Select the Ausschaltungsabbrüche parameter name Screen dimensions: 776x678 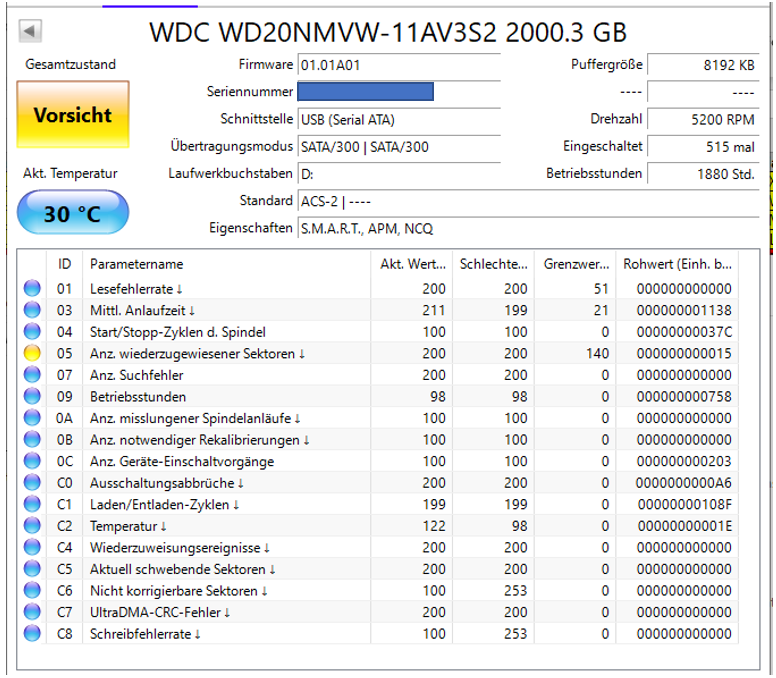pos(166,483)
